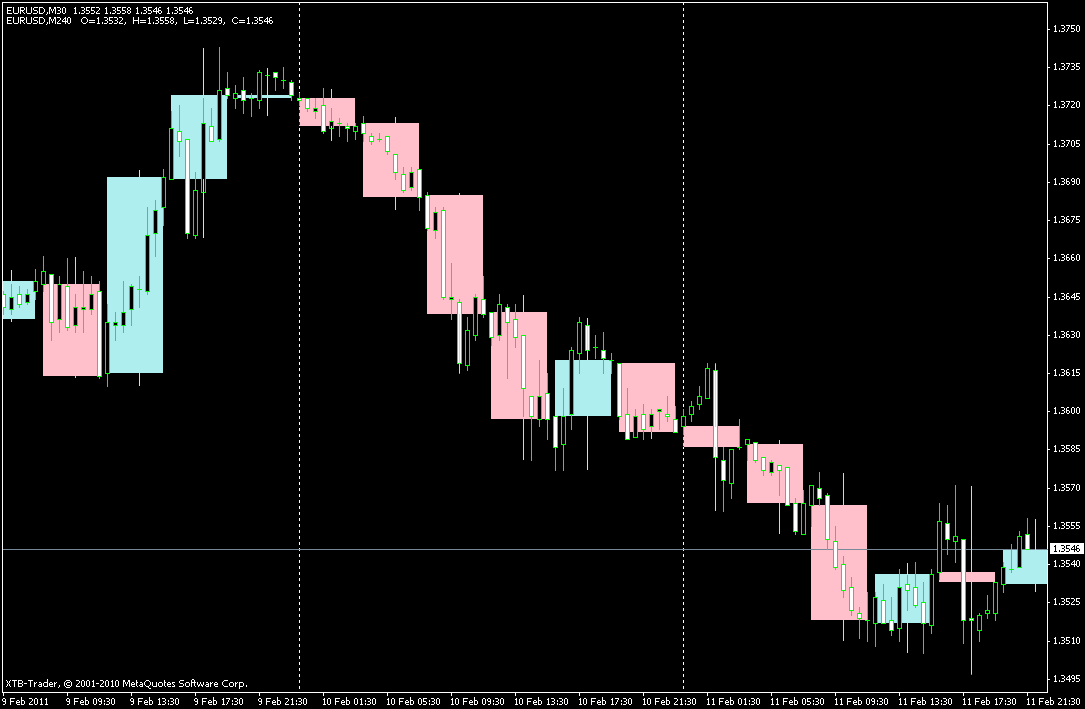Click the 11 Feb 21:30 time label
The image size is (1085, 709).
[1054, 701]
